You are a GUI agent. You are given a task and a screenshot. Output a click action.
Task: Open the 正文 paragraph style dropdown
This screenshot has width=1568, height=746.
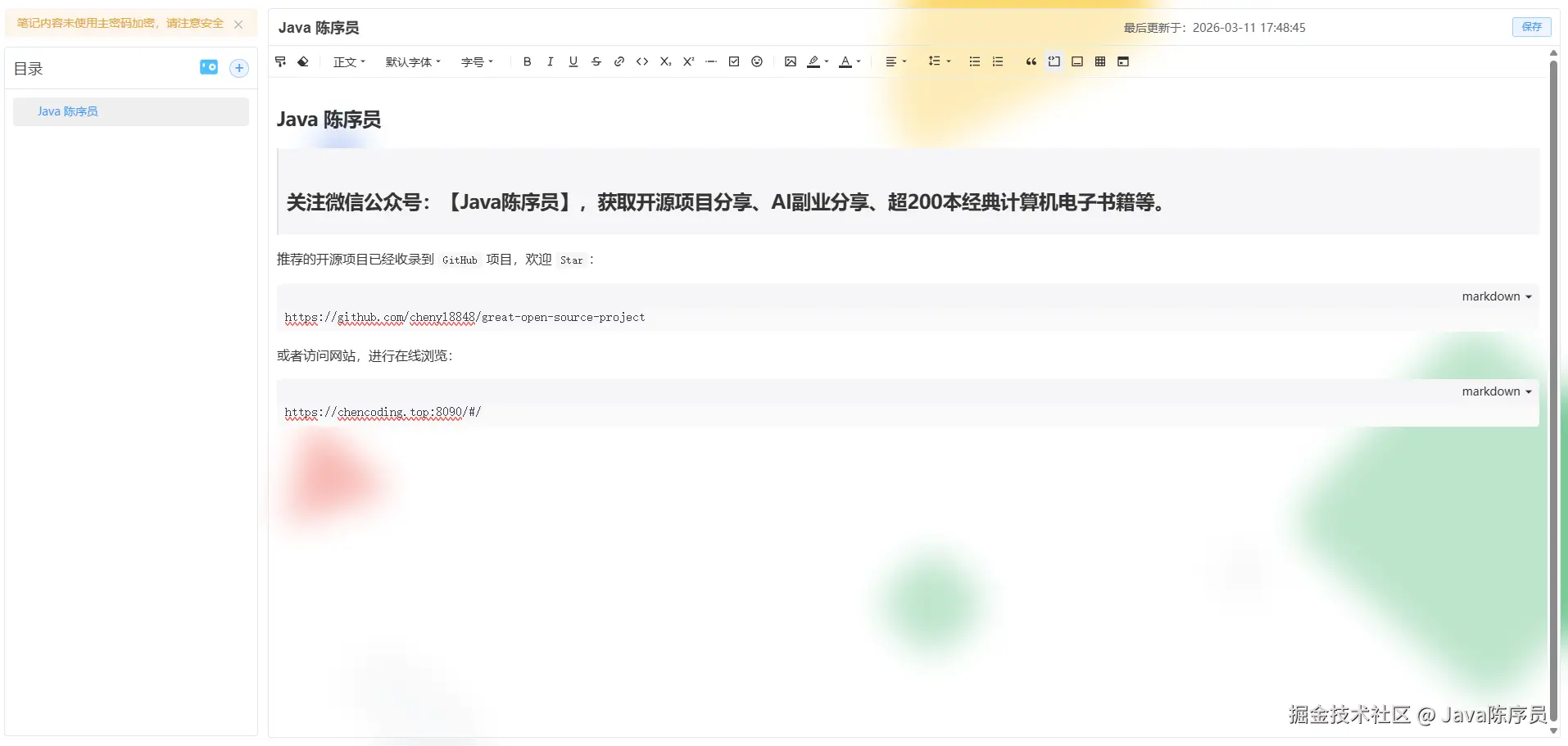tap(349, 61)
